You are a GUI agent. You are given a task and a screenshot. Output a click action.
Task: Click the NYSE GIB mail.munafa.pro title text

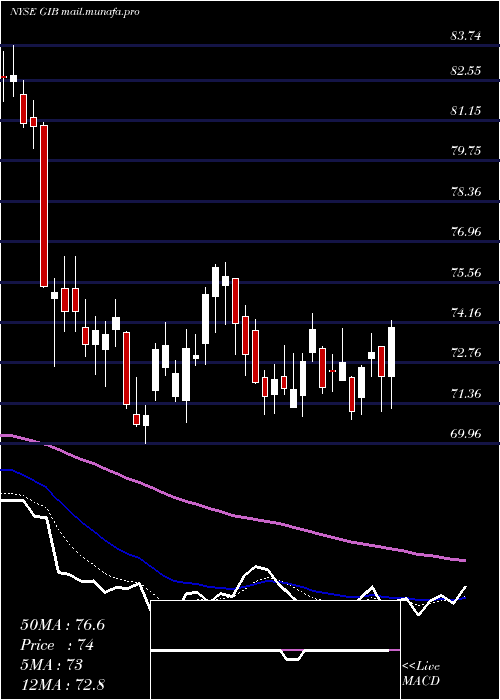pyautogui.click(x=74, y=12)
